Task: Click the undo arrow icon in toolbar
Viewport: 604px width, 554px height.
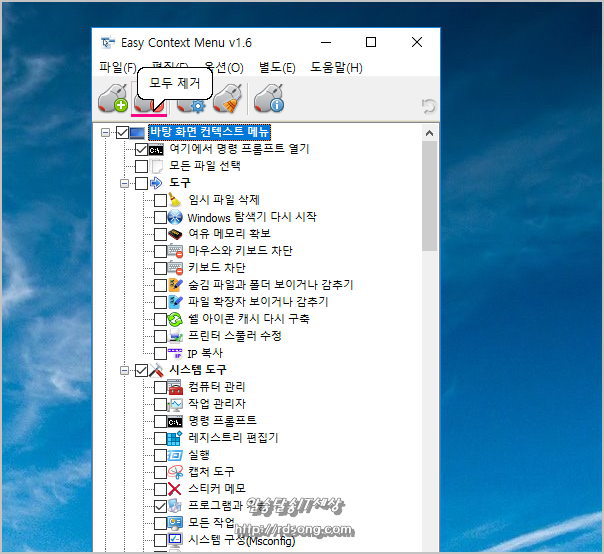Action: coord(429,105)
